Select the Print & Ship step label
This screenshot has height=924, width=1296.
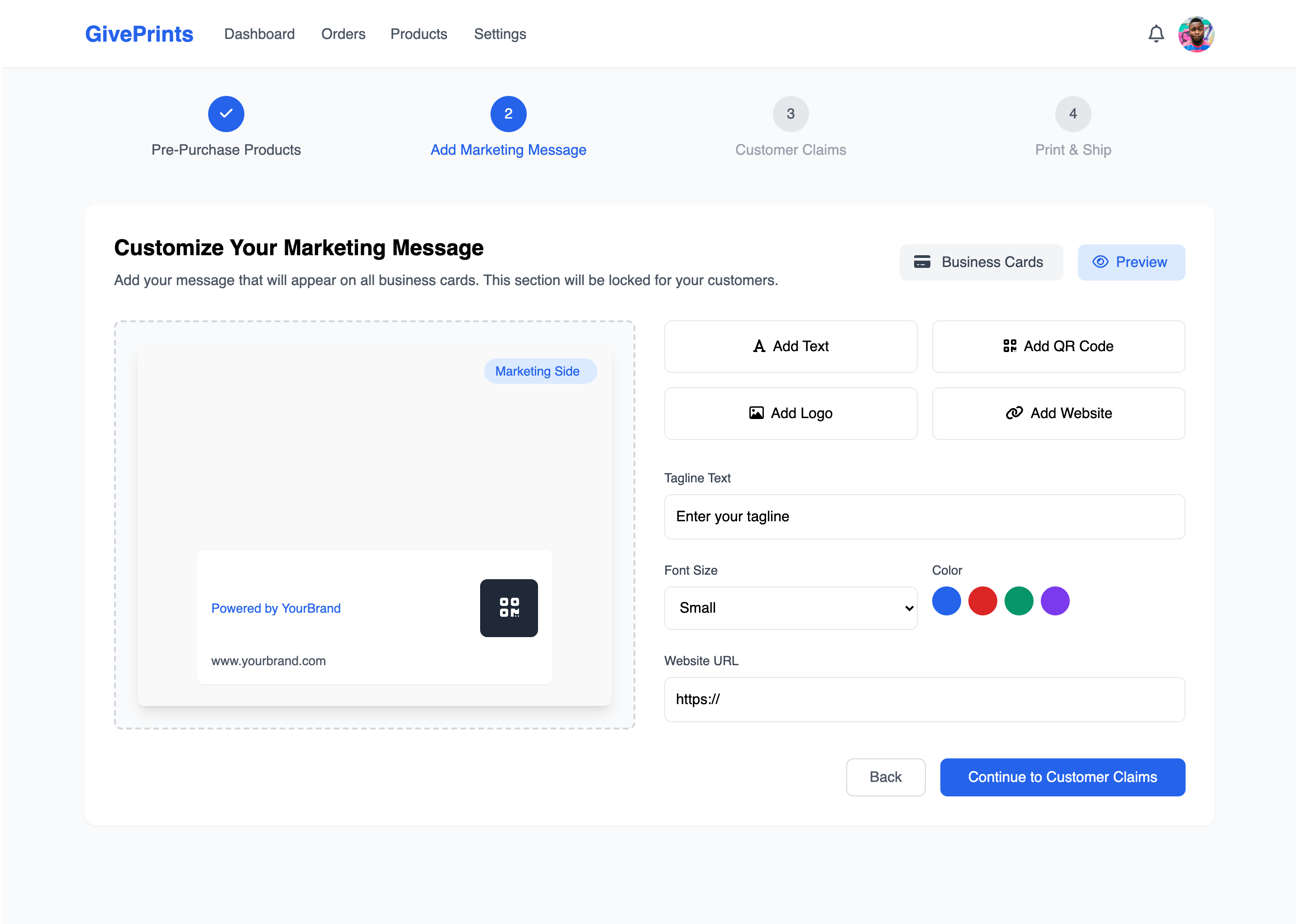click(1072, 150)
